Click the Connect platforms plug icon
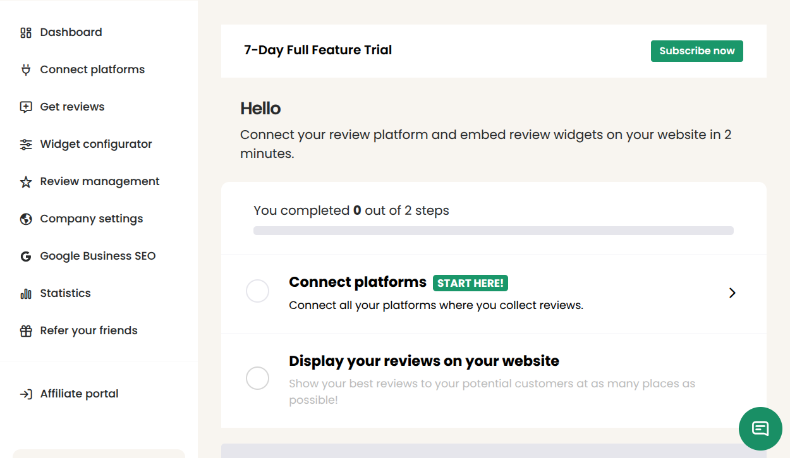This screenshot has width=790, height=458. pos(26,70)
